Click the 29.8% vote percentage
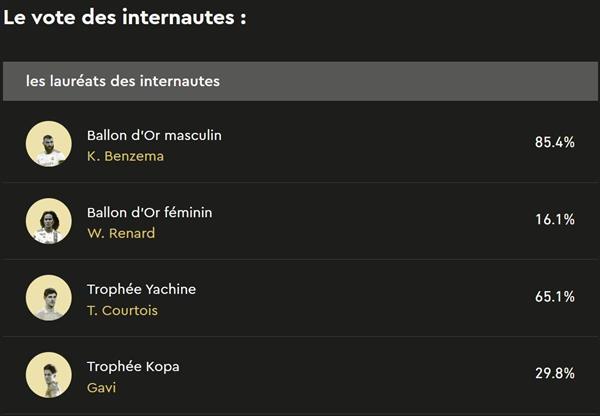600x416 pixels. pyautogui.click(x=554, y=374)
